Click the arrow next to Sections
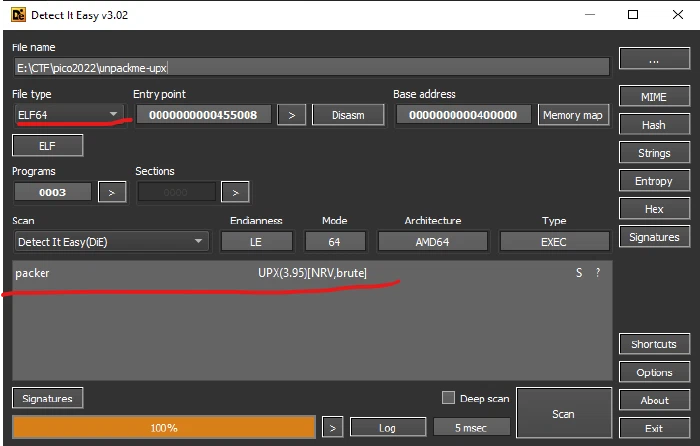Screen dimensions: 700x446 235,192
